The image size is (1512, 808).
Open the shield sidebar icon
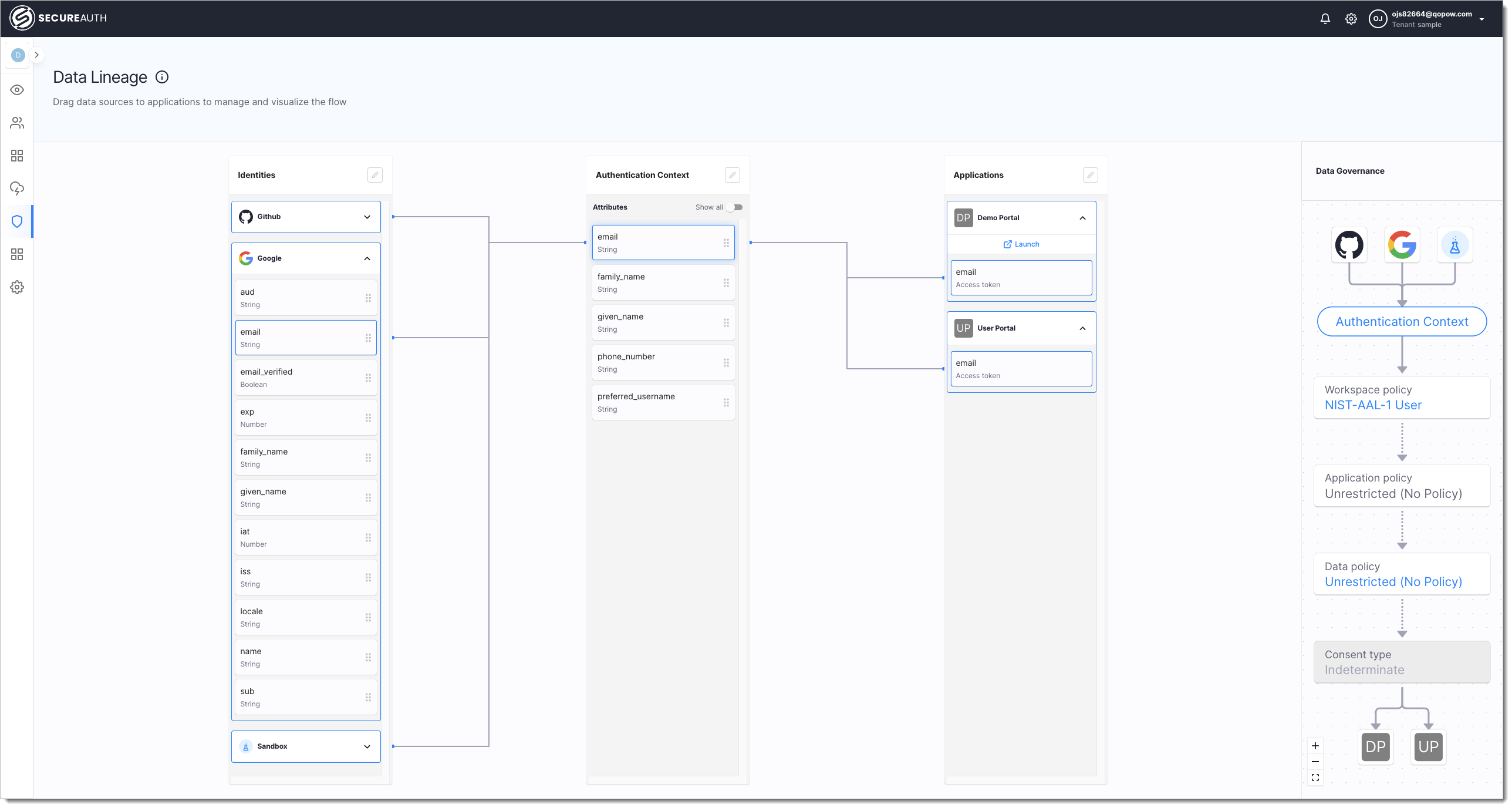point(17,221)
